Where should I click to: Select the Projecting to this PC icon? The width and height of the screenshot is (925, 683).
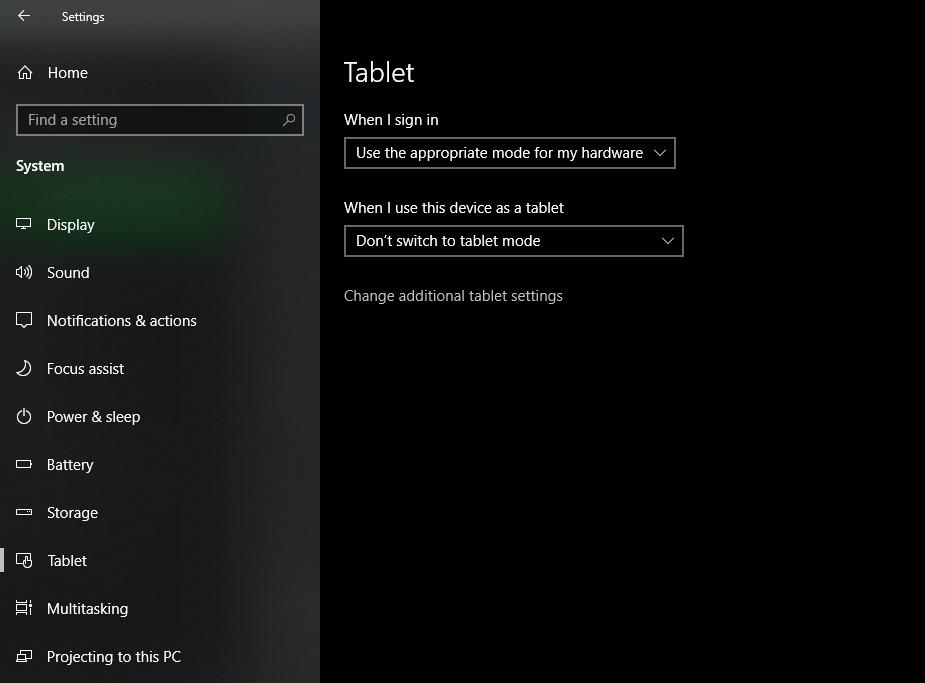click(x=23, y=656)
